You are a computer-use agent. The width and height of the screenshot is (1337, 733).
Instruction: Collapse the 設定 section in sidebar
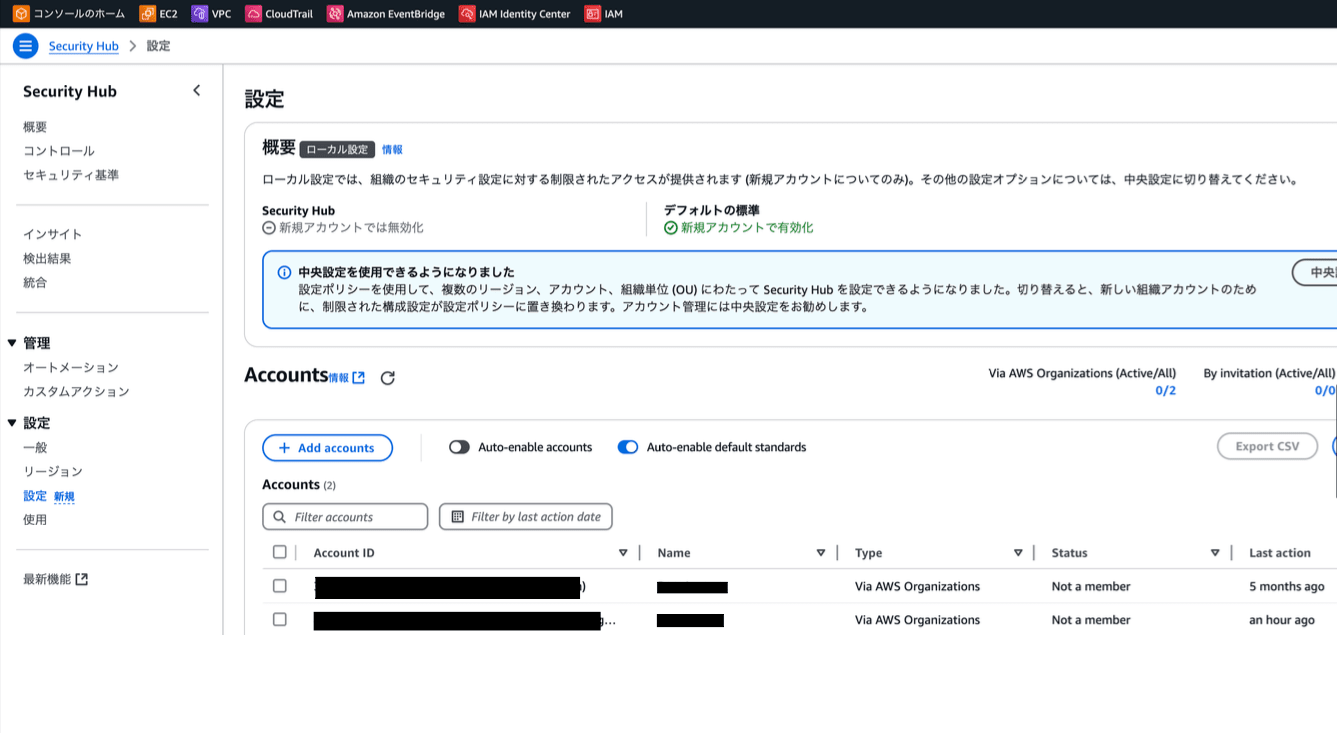pyautogui.click(x=12, y=423)
